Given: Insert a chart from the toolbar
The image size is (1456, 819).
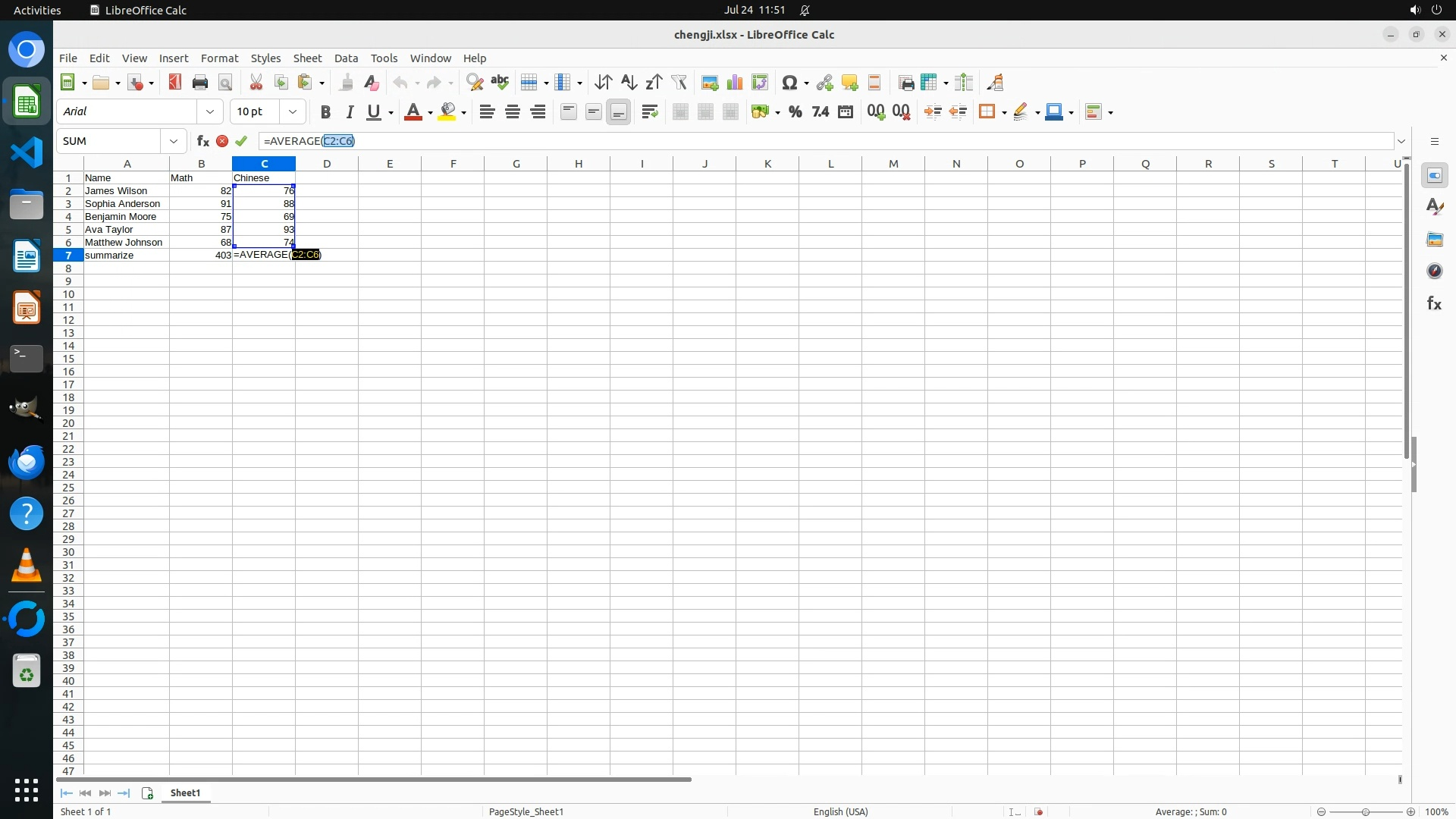Looking at the screenshot, I should 735,83.
